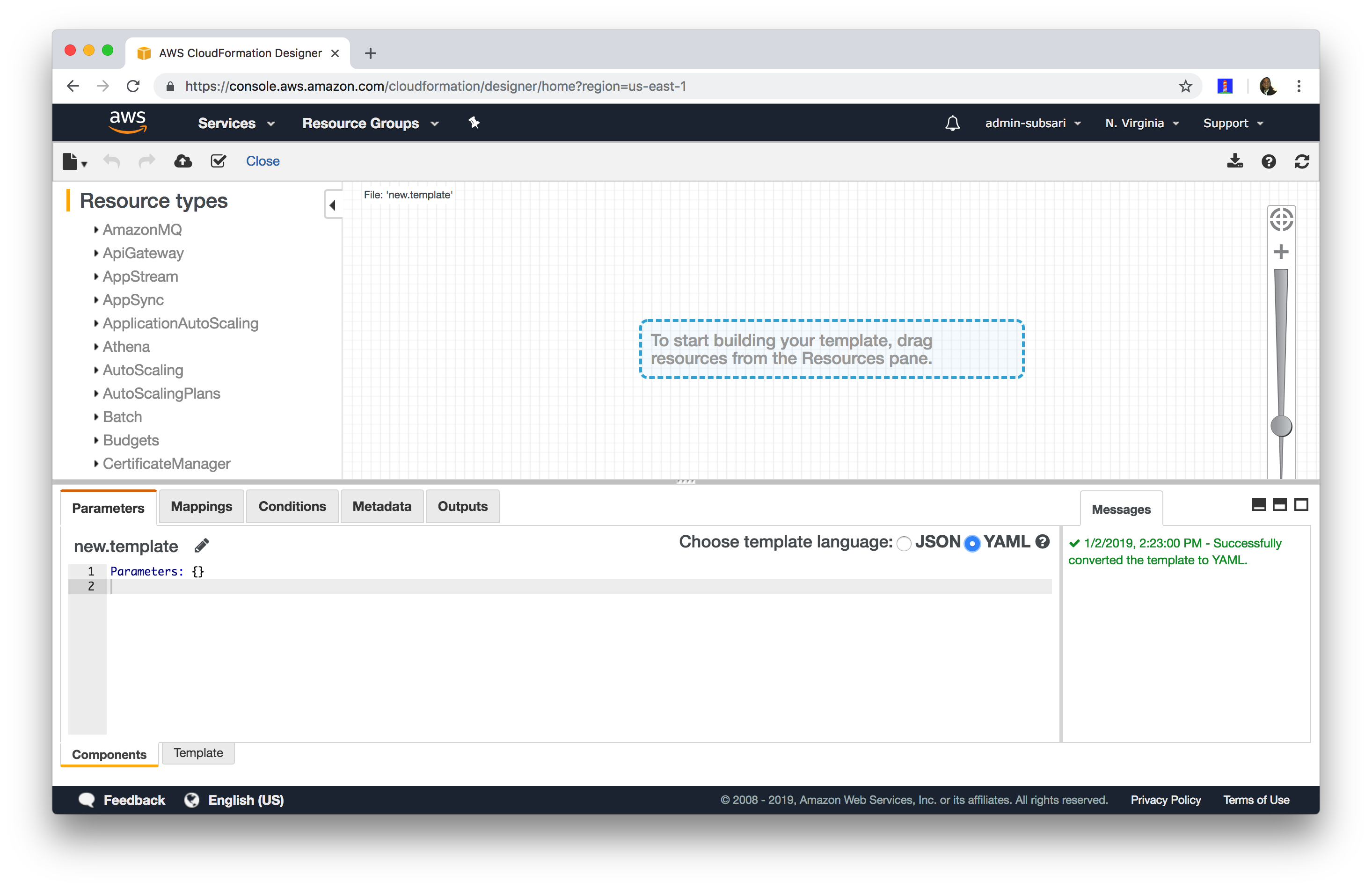Click the AWS logo home icon

pos(128,122)
